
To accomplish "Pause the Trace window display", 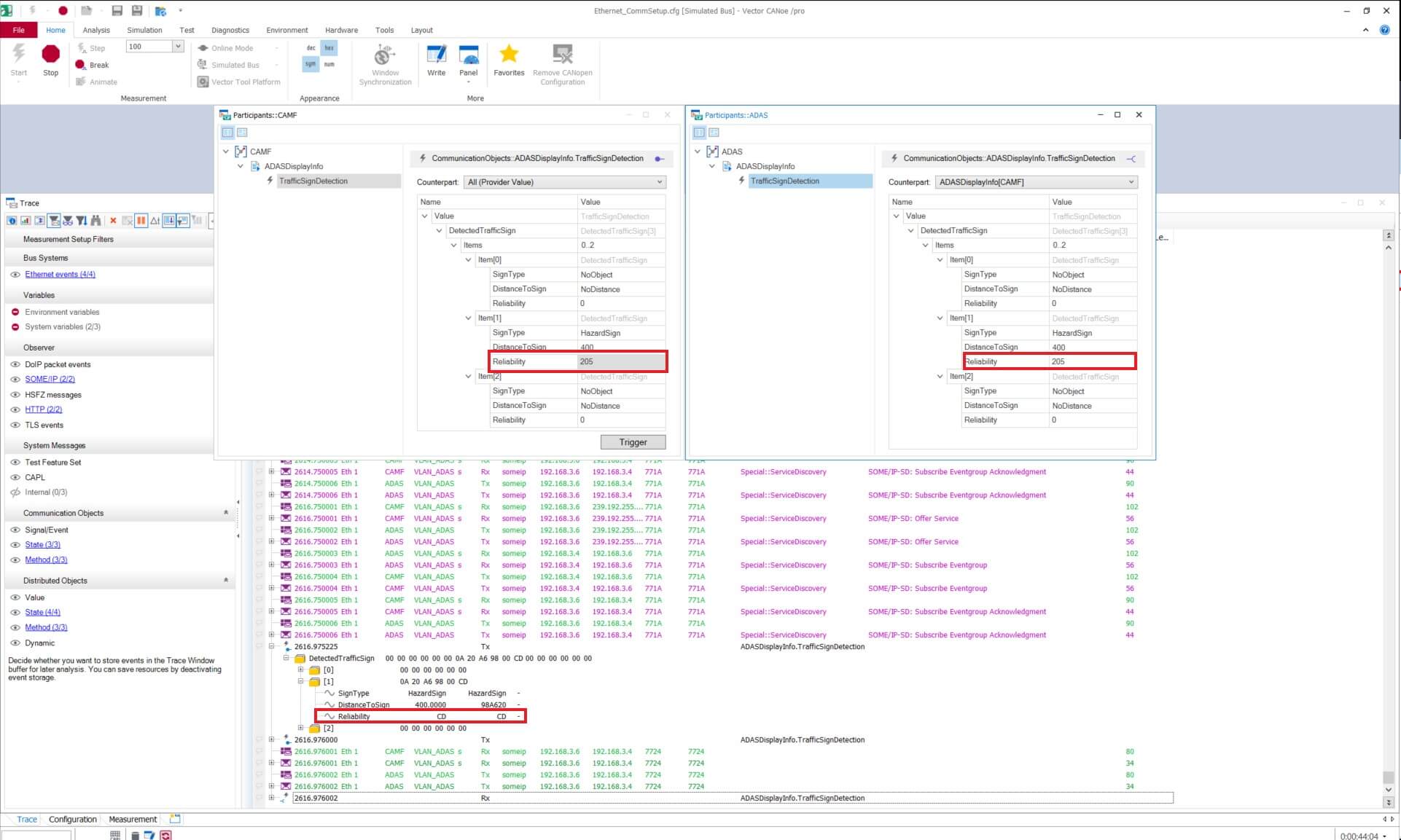I will tap(141, 221).
